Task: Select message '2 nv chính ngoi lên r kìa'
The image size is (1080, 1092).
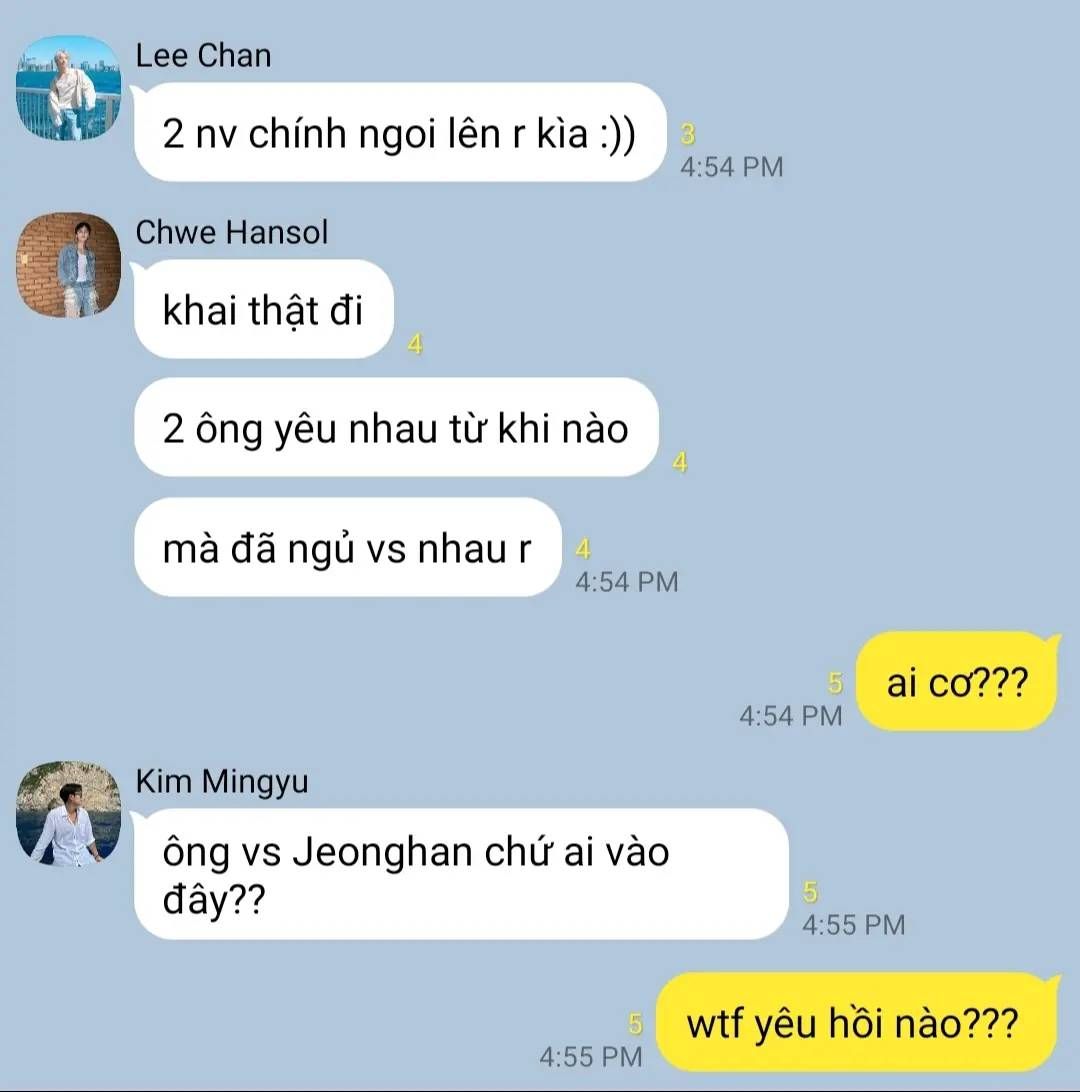Action: point(400,132)
